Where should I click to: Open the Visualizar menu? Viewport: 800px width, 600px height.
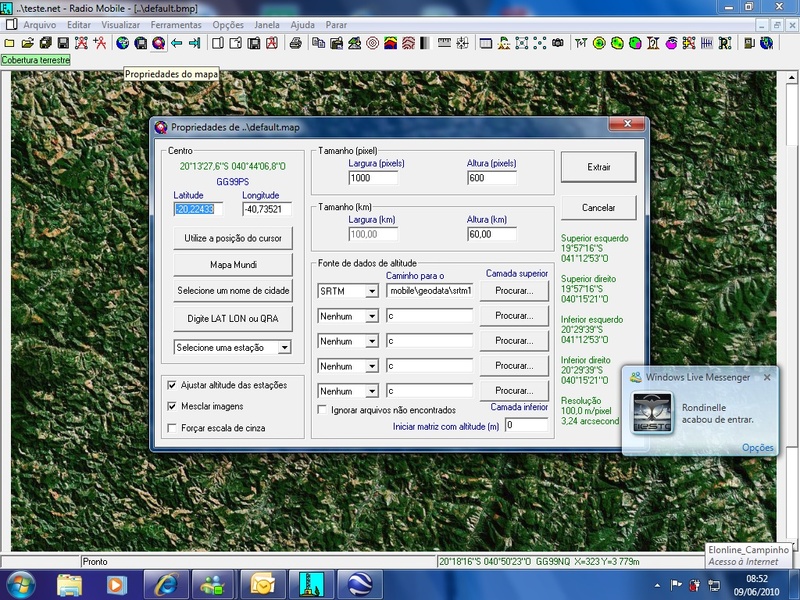point(121,23)
